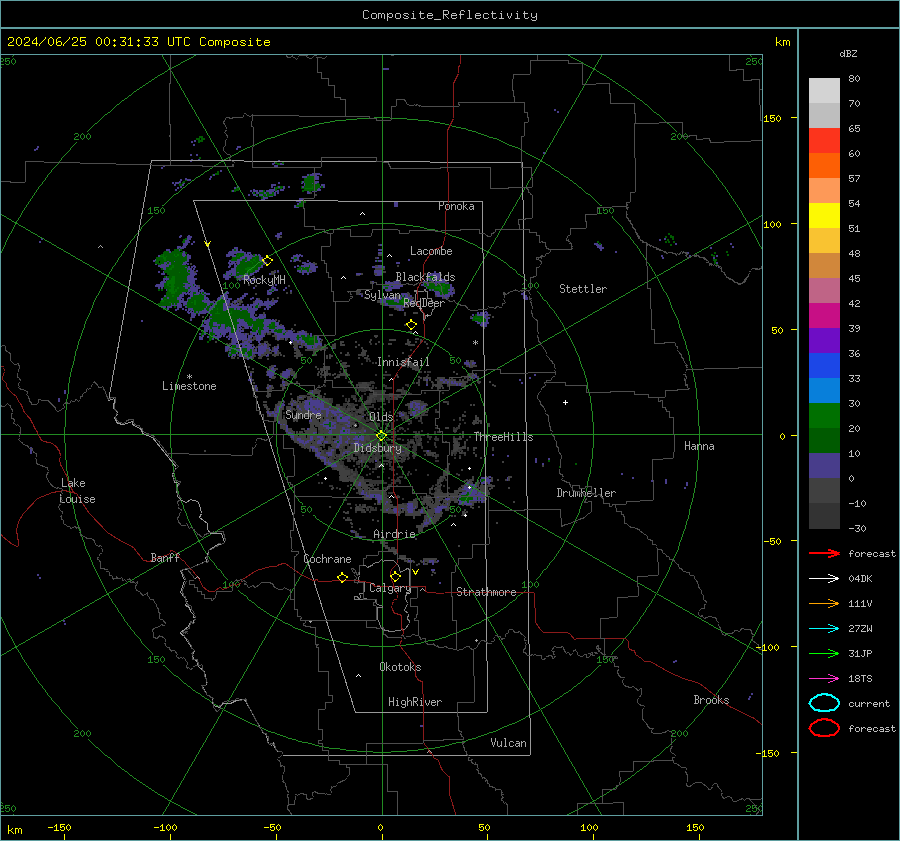The width and height of the screenshot is (900, 841).
Task: Click the orange 111V arrow in legend
Action: [x=824, y=603]
